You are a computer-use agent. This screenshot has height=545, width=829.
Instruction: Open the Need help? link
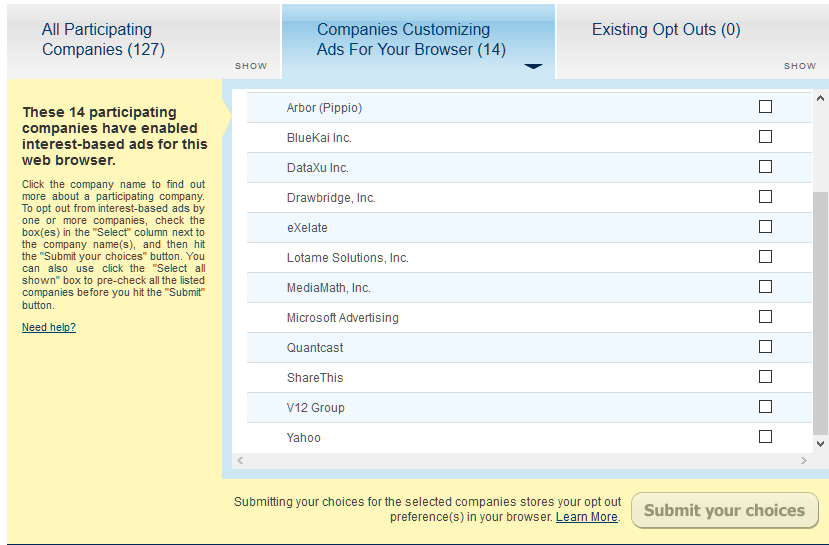coord(49,327)
